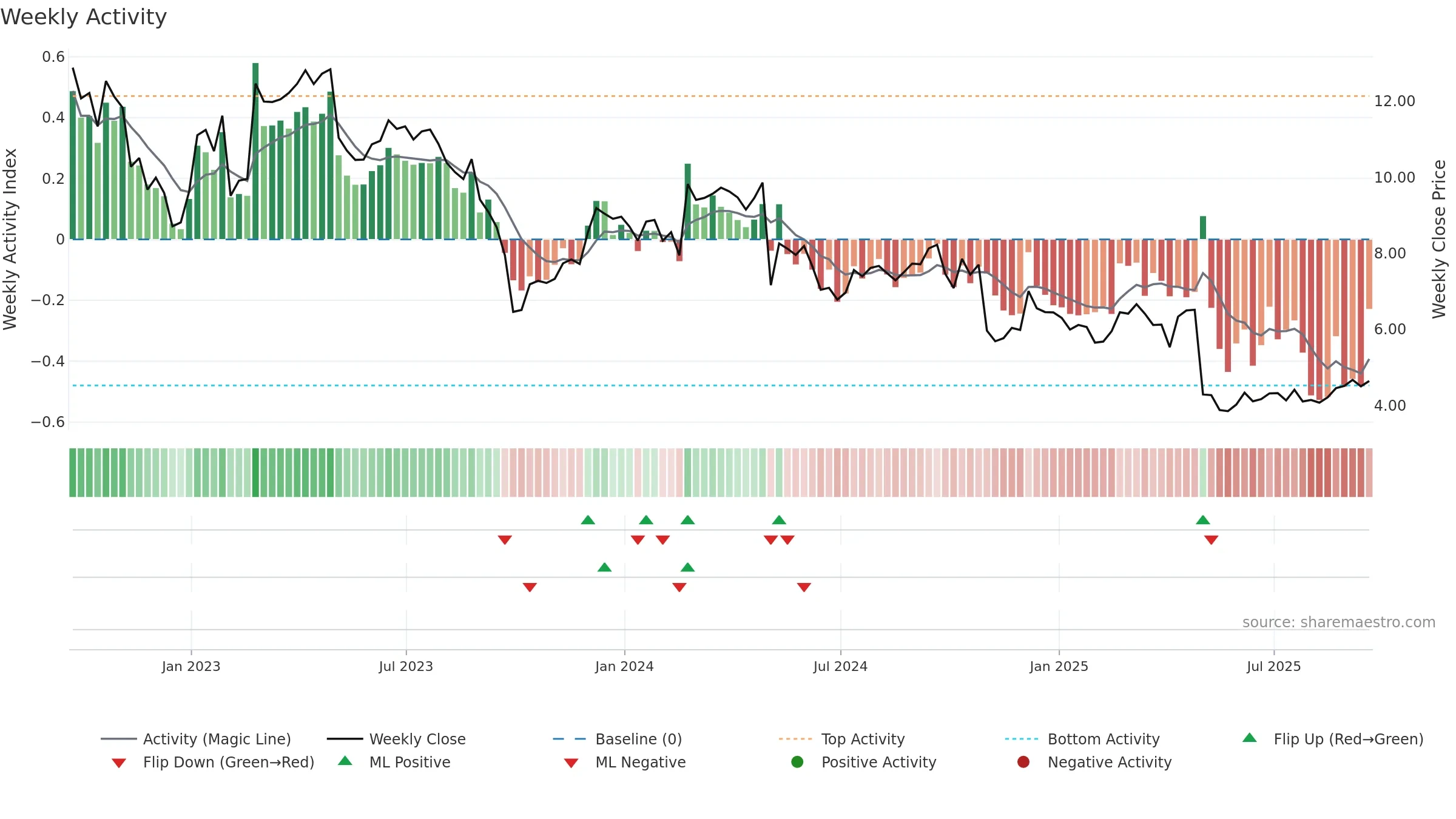Toggle the ML Positive legend entry

[x=394, y=762]
